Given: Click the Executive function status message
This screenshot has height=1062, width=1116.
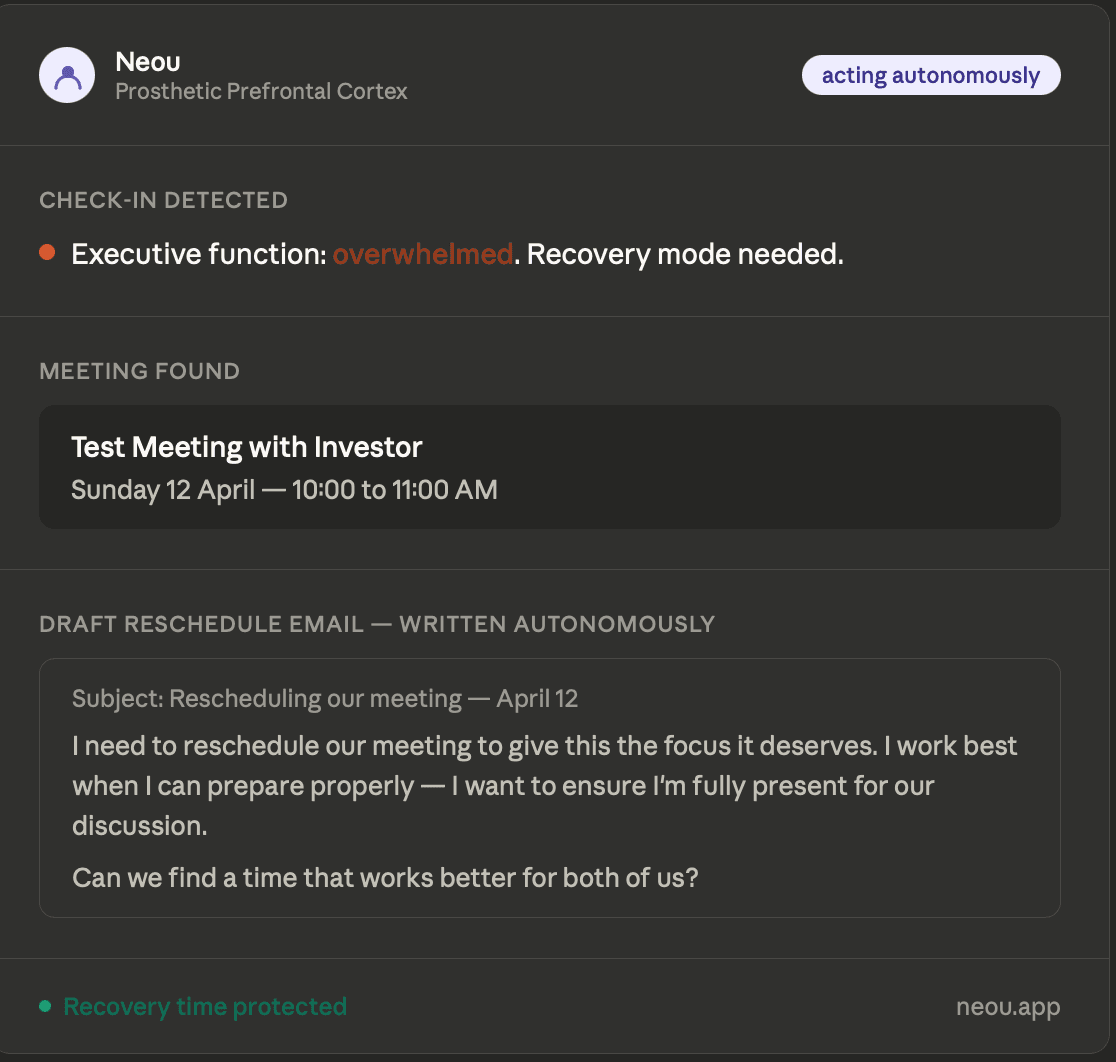Looking at the screenshot, I should (458, 254).
